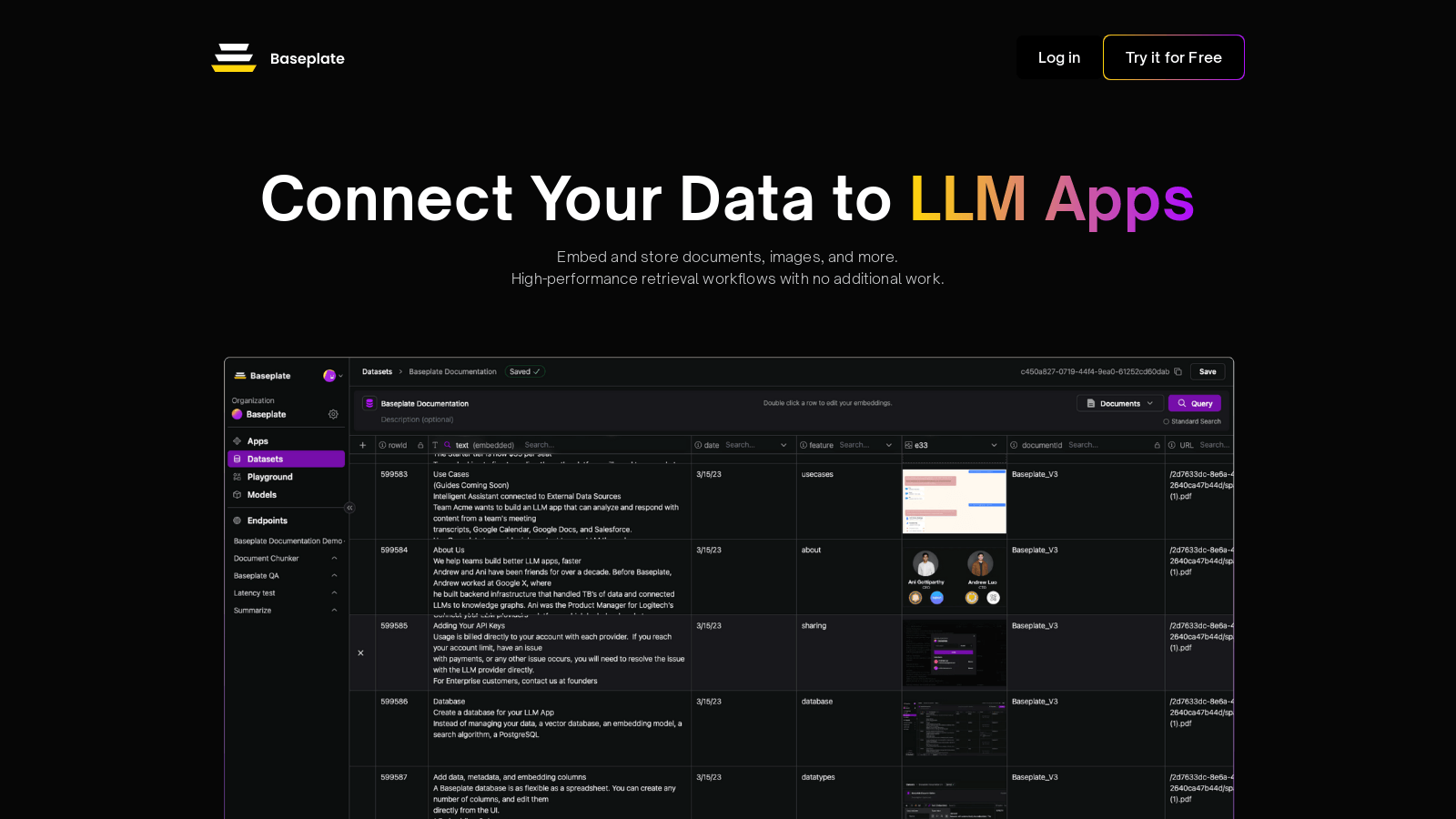The width and height of the screenshot is (1456, 819).
Task: Open the avatar dropdown chevron
Action: (x=340, y=376)
